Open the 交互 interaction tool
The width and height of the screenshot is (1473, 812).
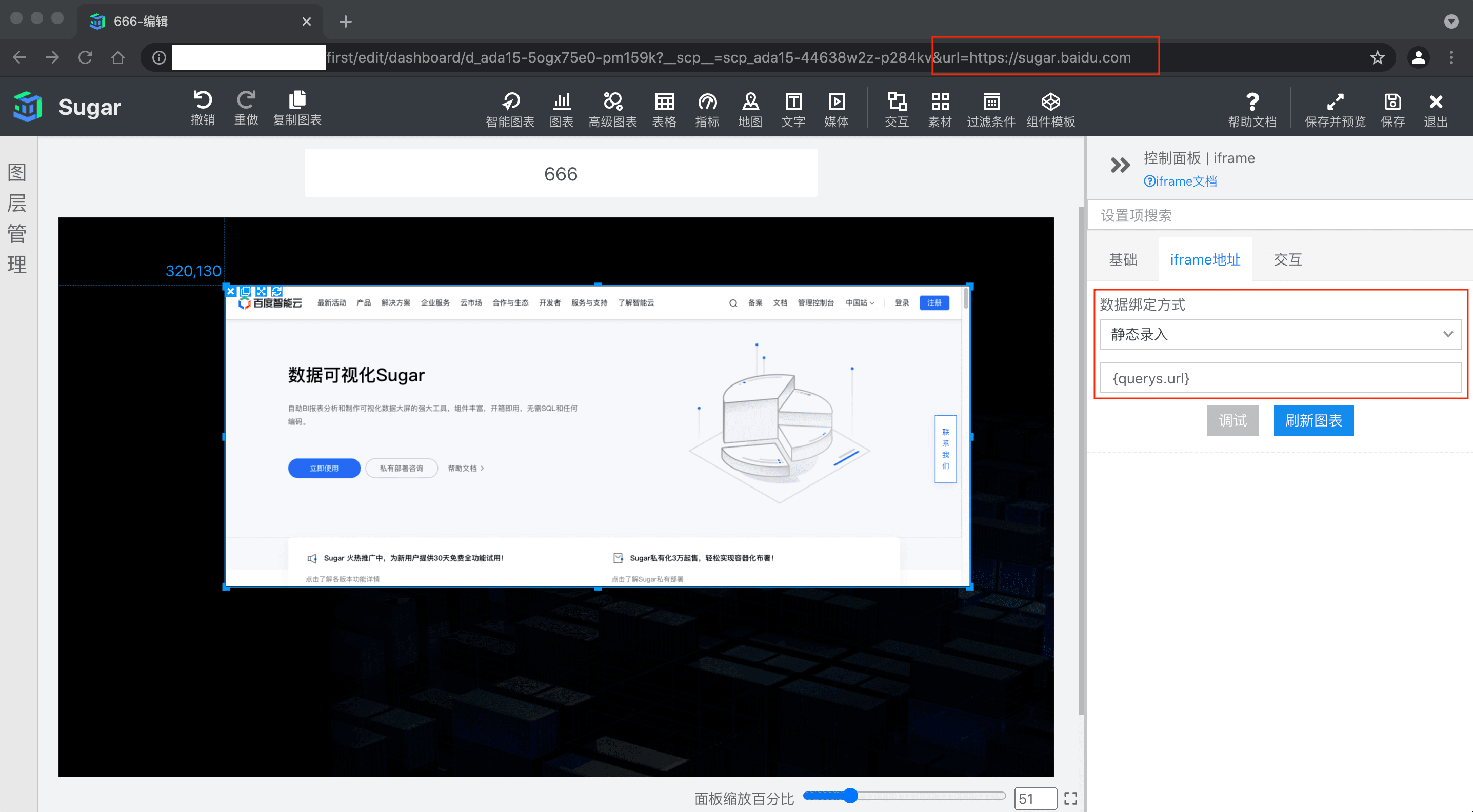click(x=897, y=110)
